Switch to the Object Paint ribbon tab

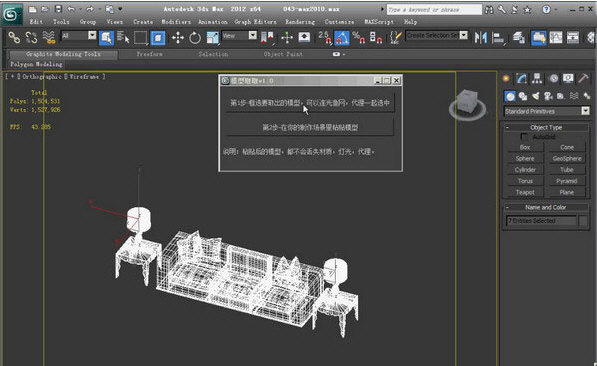(283, 54)
